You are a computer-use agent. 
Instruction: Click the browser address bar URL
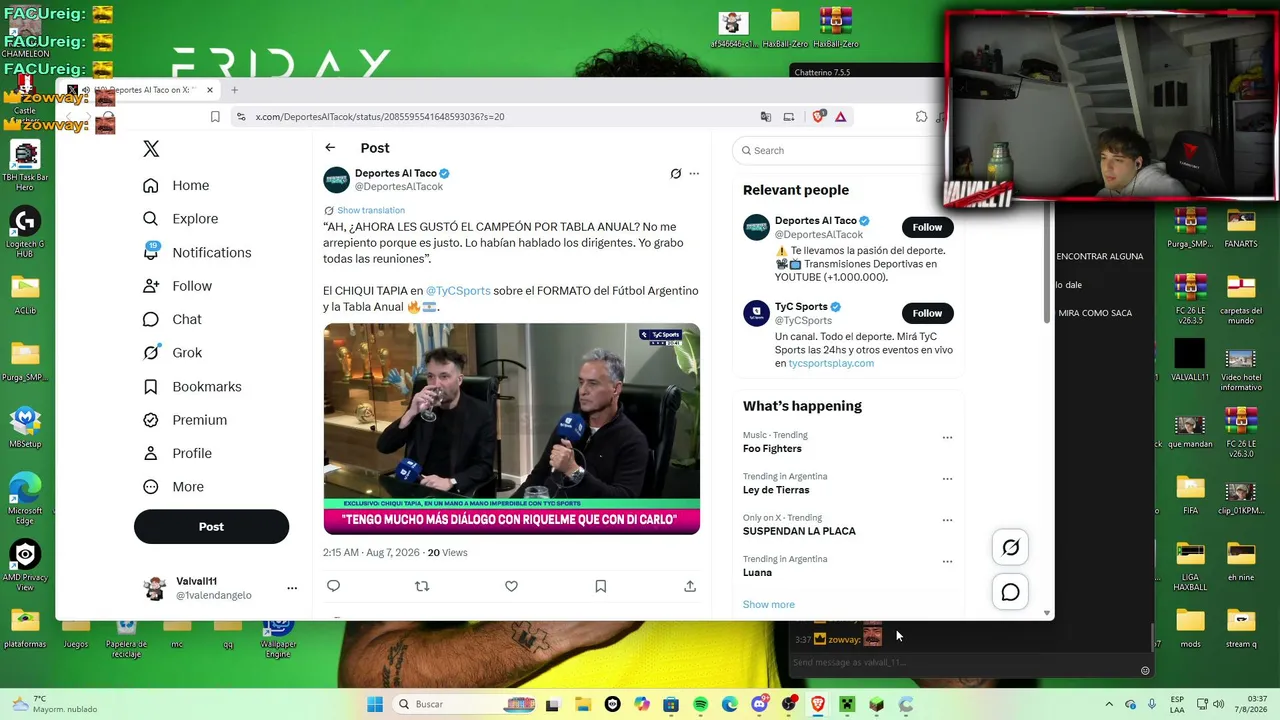[380, 117]
